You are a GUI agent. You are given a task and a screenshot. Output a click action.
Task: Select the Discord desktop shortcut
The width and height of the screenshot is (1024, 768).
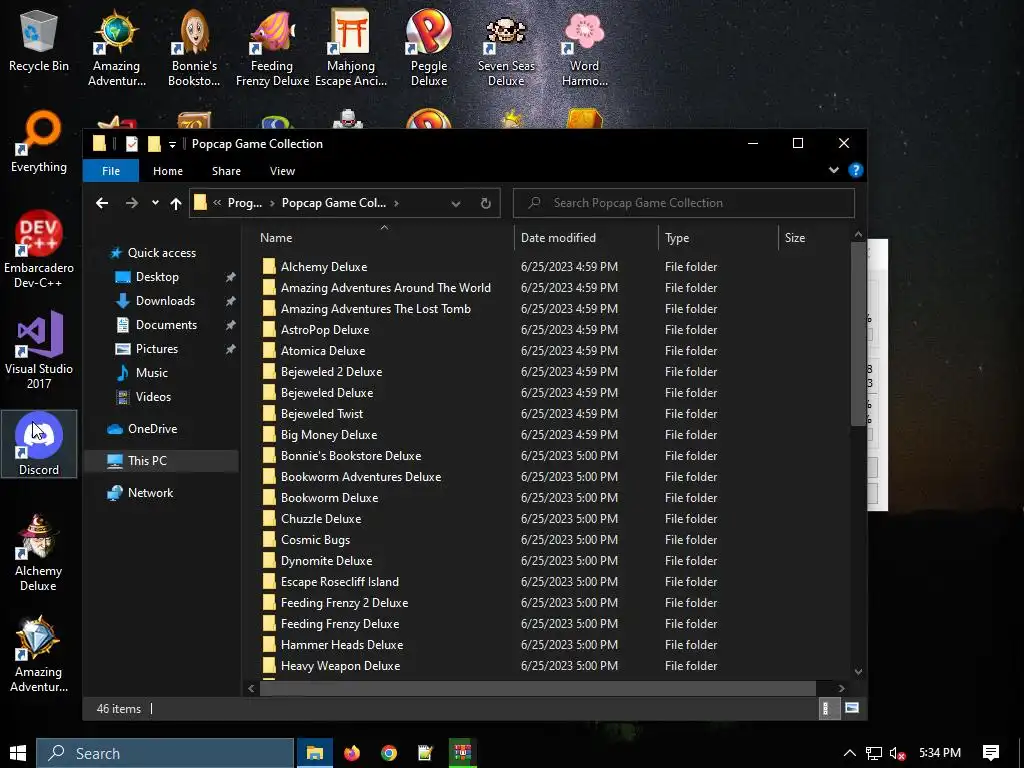39,444
